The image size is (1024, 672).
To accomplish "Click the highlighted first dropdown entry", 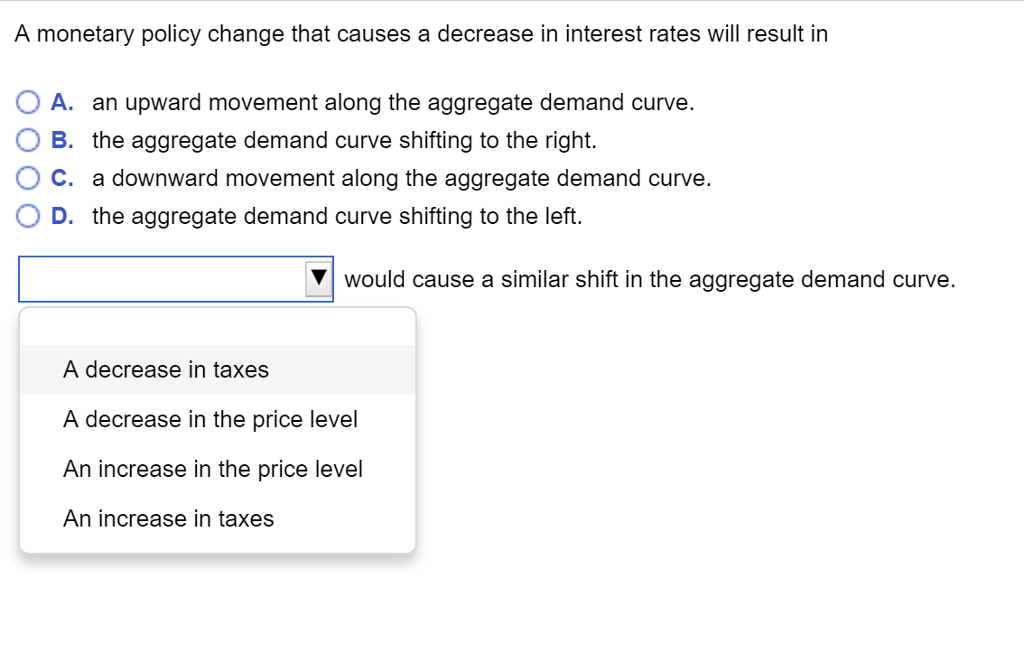I will [165, 369].
